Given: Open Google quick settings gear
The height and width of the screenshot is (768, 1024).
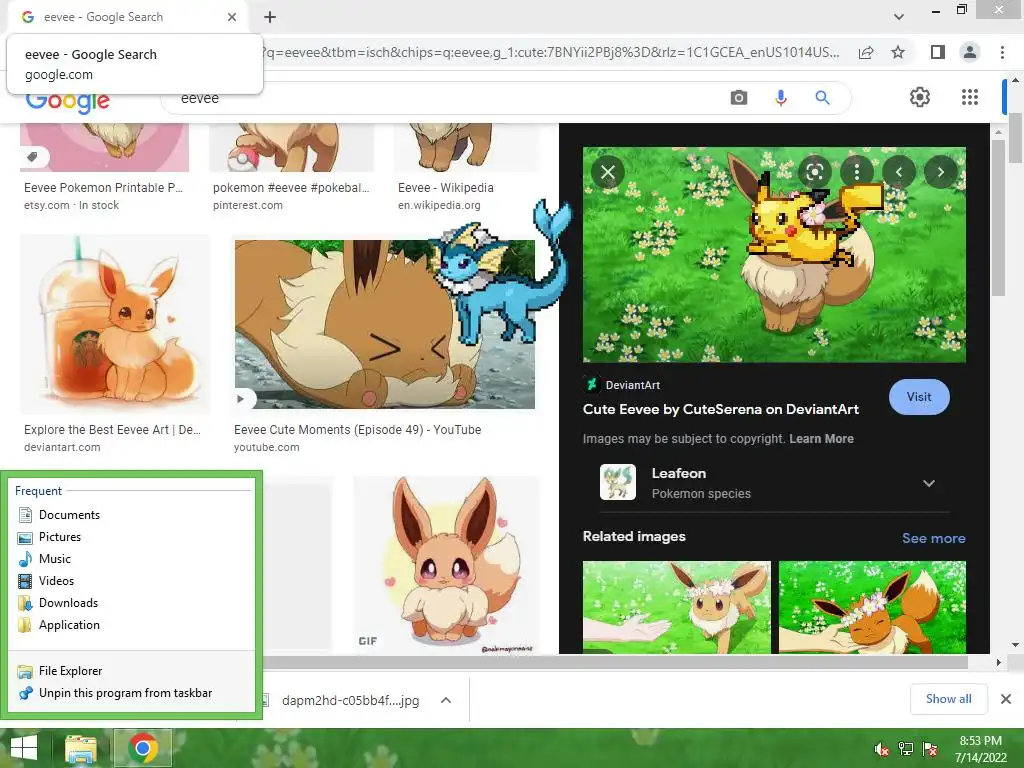Looking at the screenshot, I should tap(920, 97).
